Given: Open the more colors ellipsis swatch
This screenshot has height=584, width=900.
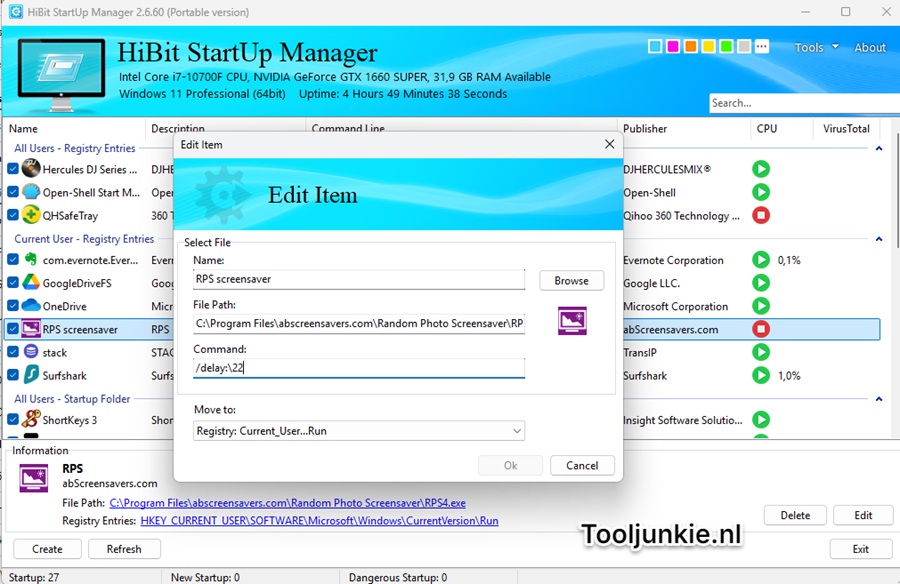Looking at the screenshot, I should pos(762,47).
